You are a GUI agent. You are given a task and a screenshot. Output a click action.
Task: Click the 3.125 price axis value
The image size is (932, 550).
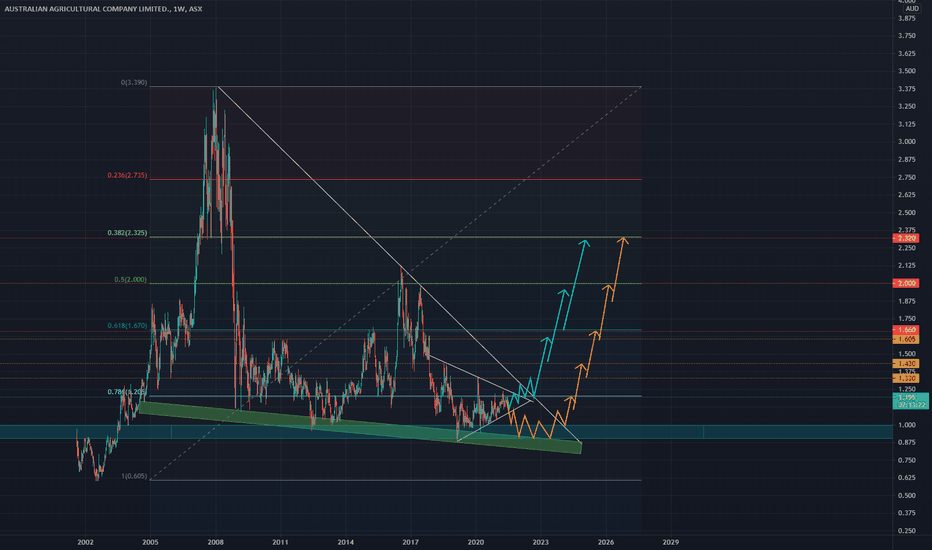pos(906,125)
